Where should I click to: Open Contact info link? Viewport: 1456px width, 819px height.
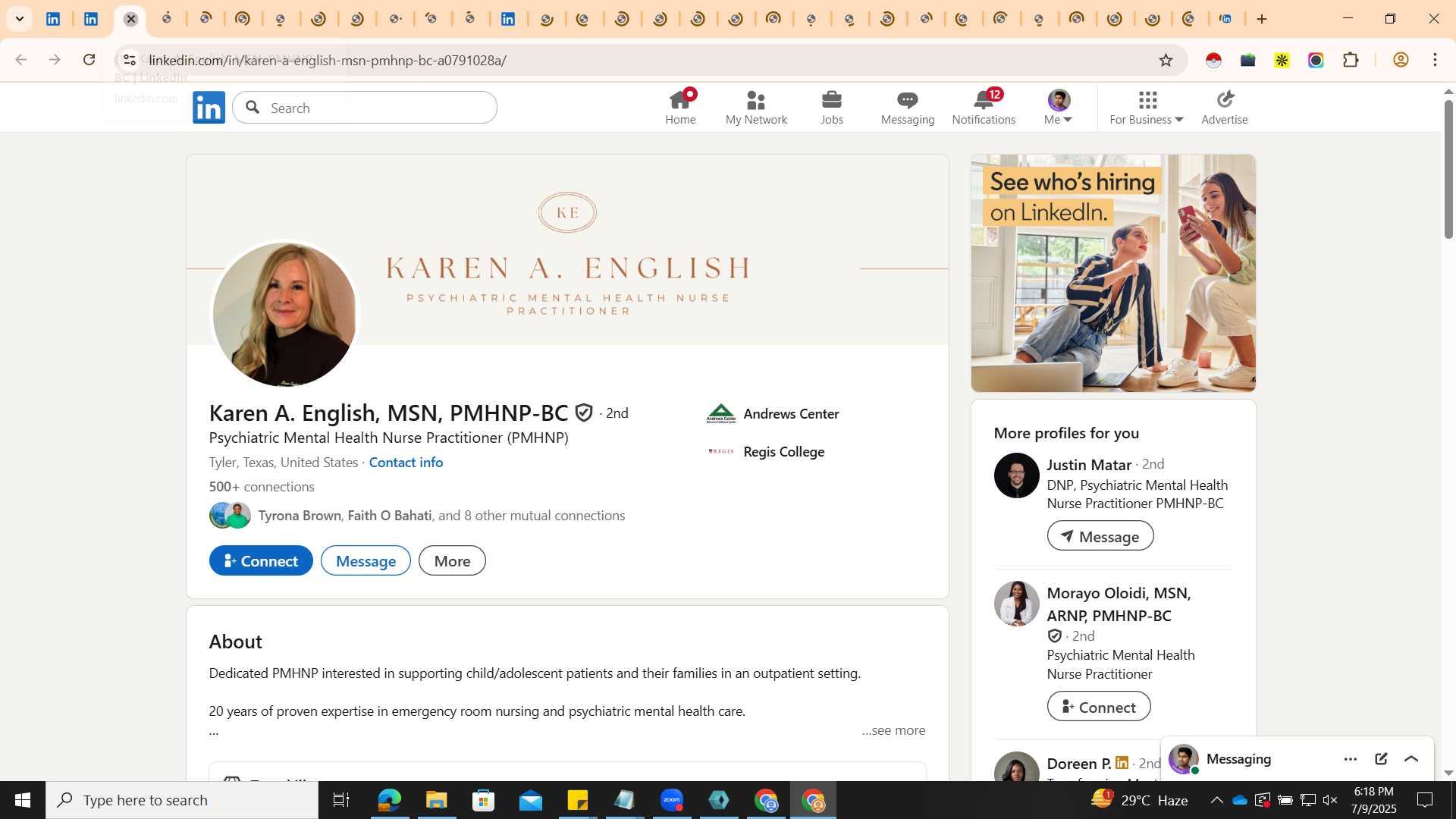pos(406,463)
